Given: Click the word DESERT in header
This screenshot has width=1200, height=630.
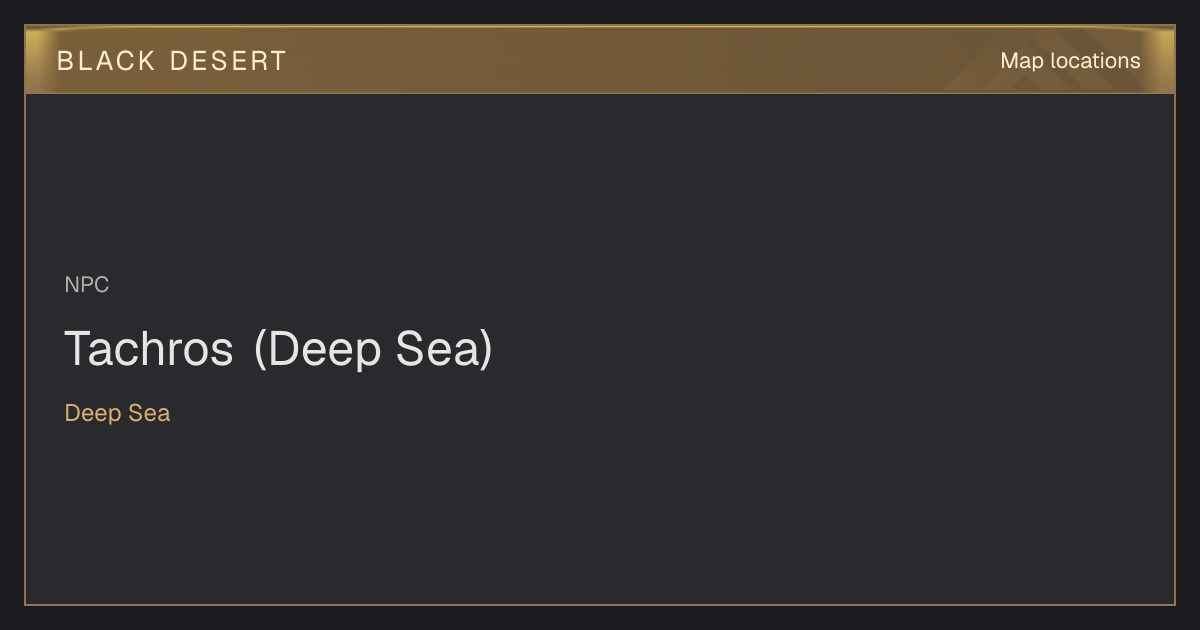Looking at the screenshot, I should tap(228, 61).
